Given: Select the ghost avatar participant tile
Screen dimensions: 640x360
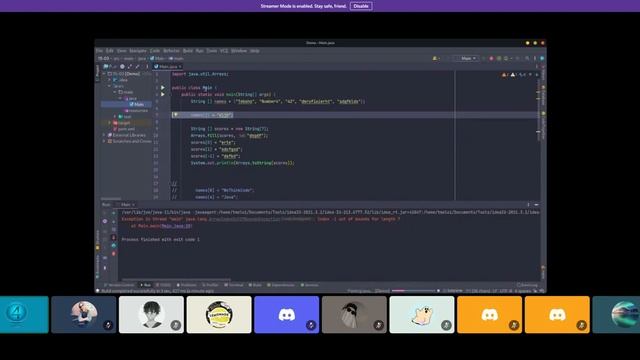Looking at the screenshot, I should coord(422,315).
